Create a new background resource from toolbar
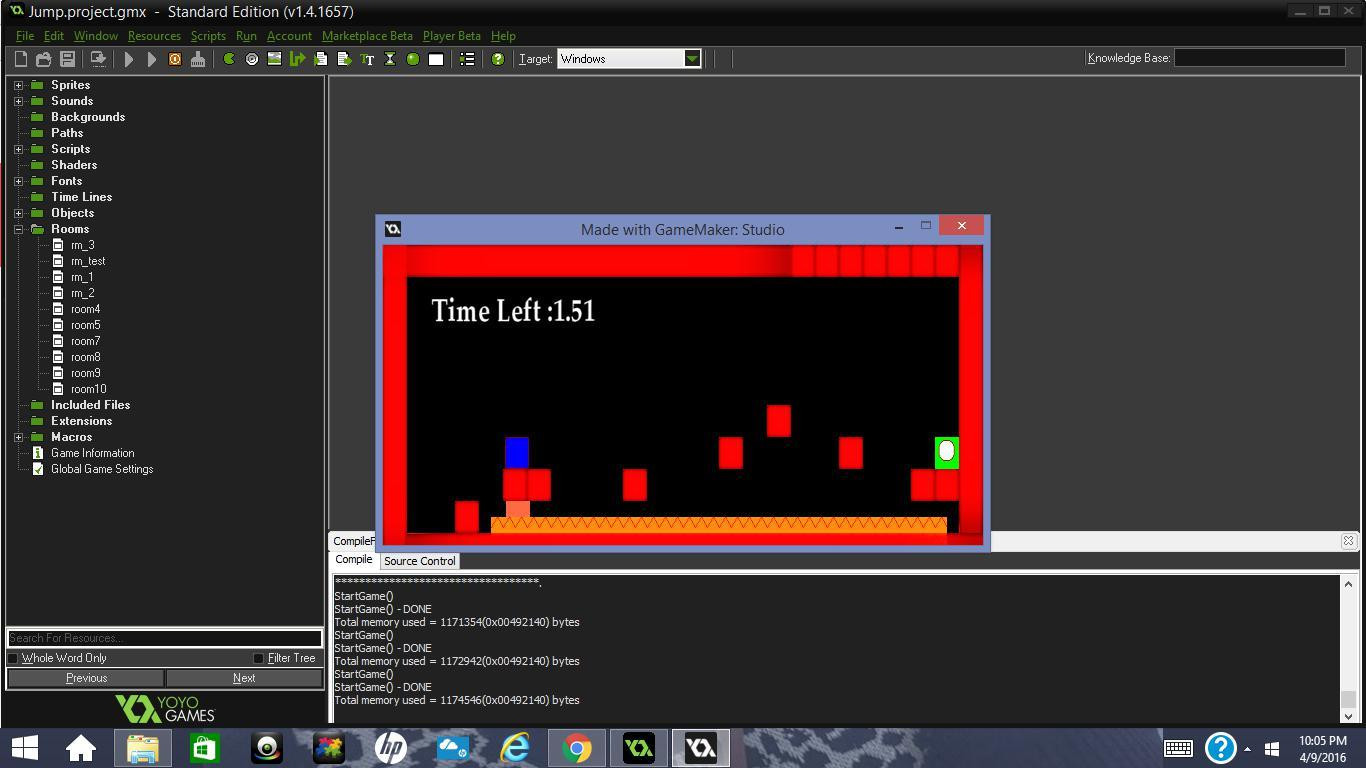Screen dimensions: 1366x768 (274, 59)
